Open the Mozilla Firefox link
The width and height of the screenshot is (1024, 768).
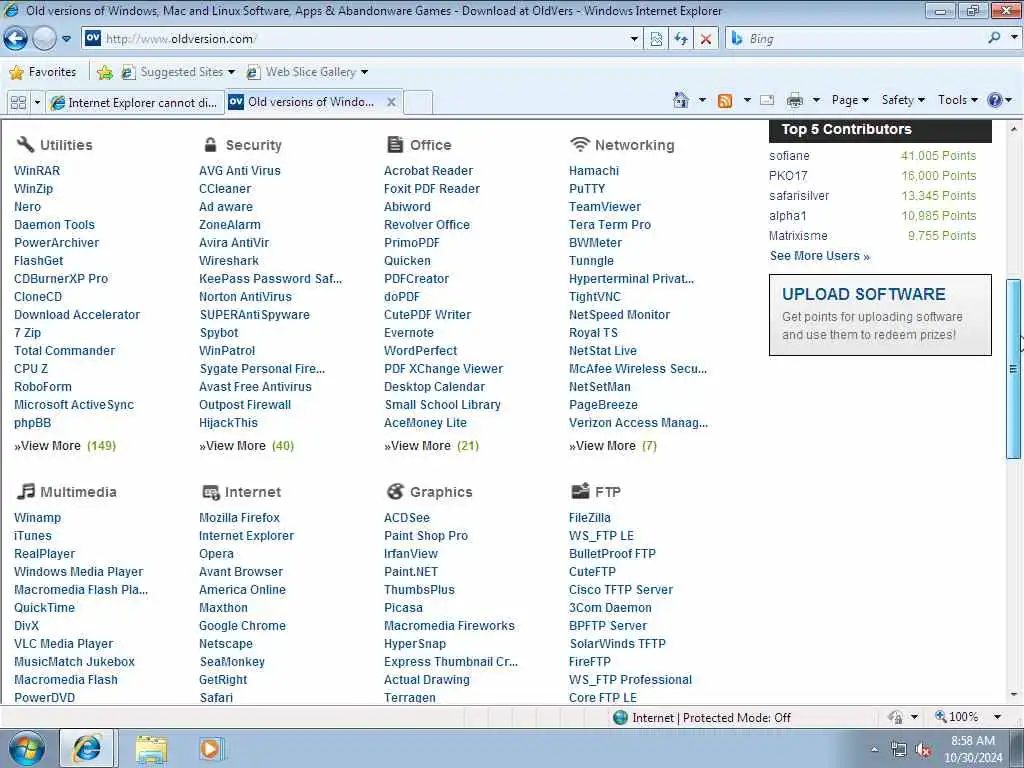click(239, 517)
